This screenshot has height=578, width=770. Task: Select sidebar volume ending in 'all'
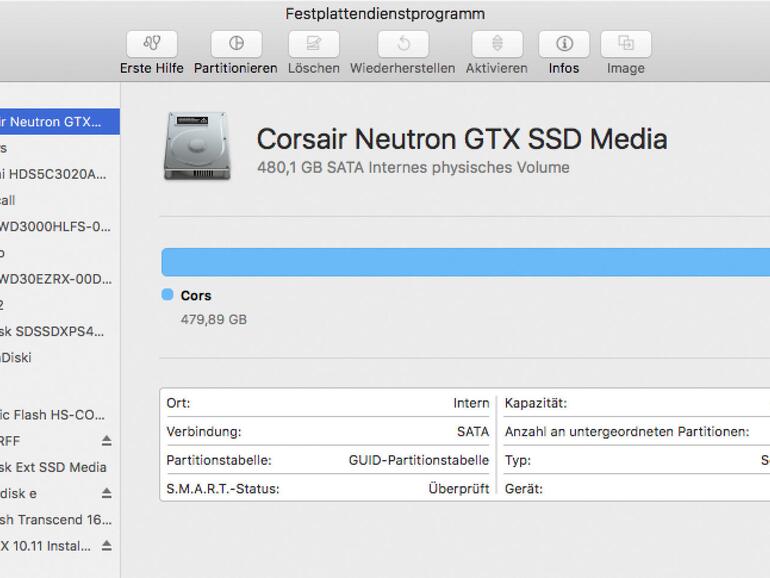click(x=60, y=200)
